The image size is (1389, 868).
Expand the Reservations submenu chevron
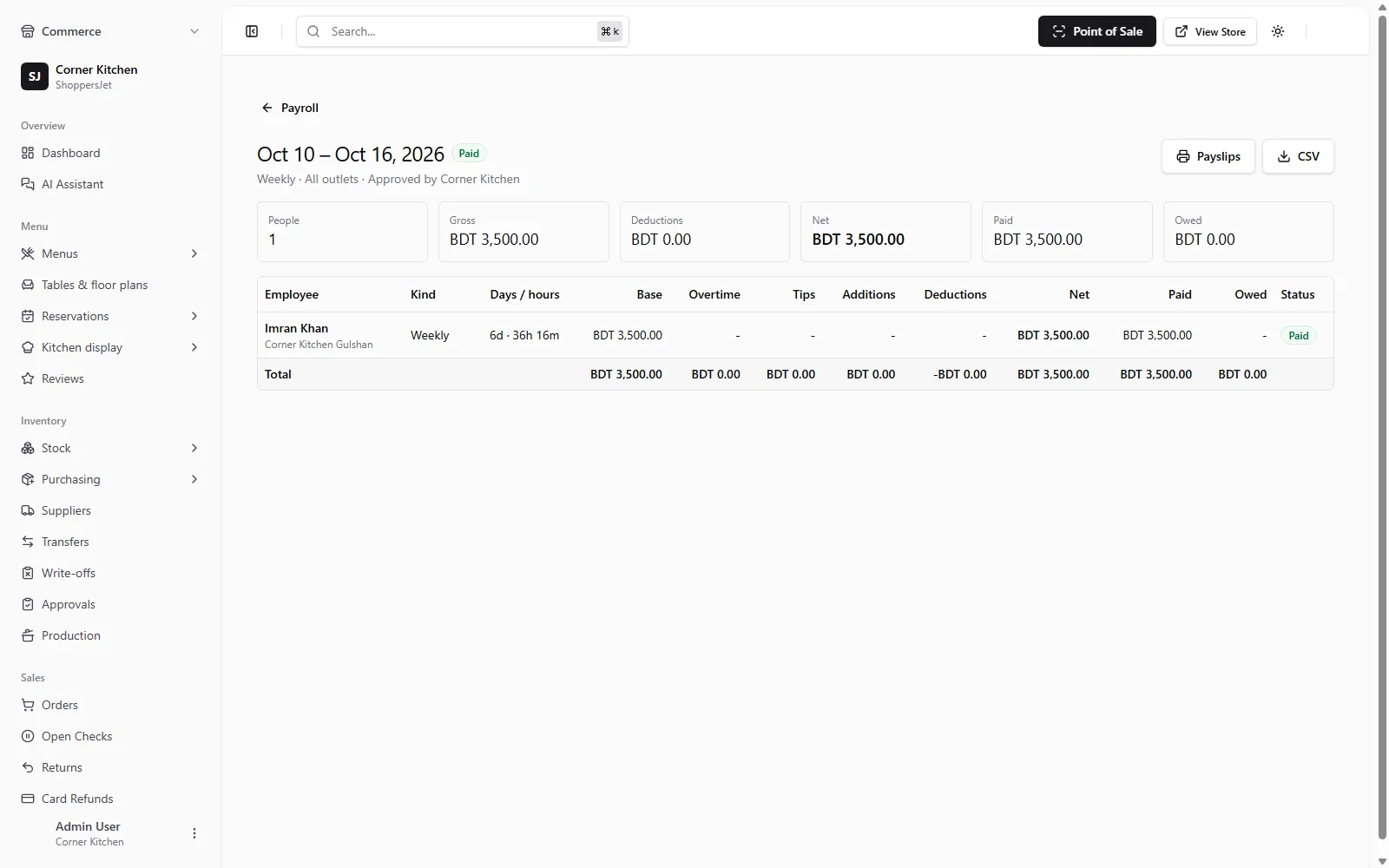194,316
